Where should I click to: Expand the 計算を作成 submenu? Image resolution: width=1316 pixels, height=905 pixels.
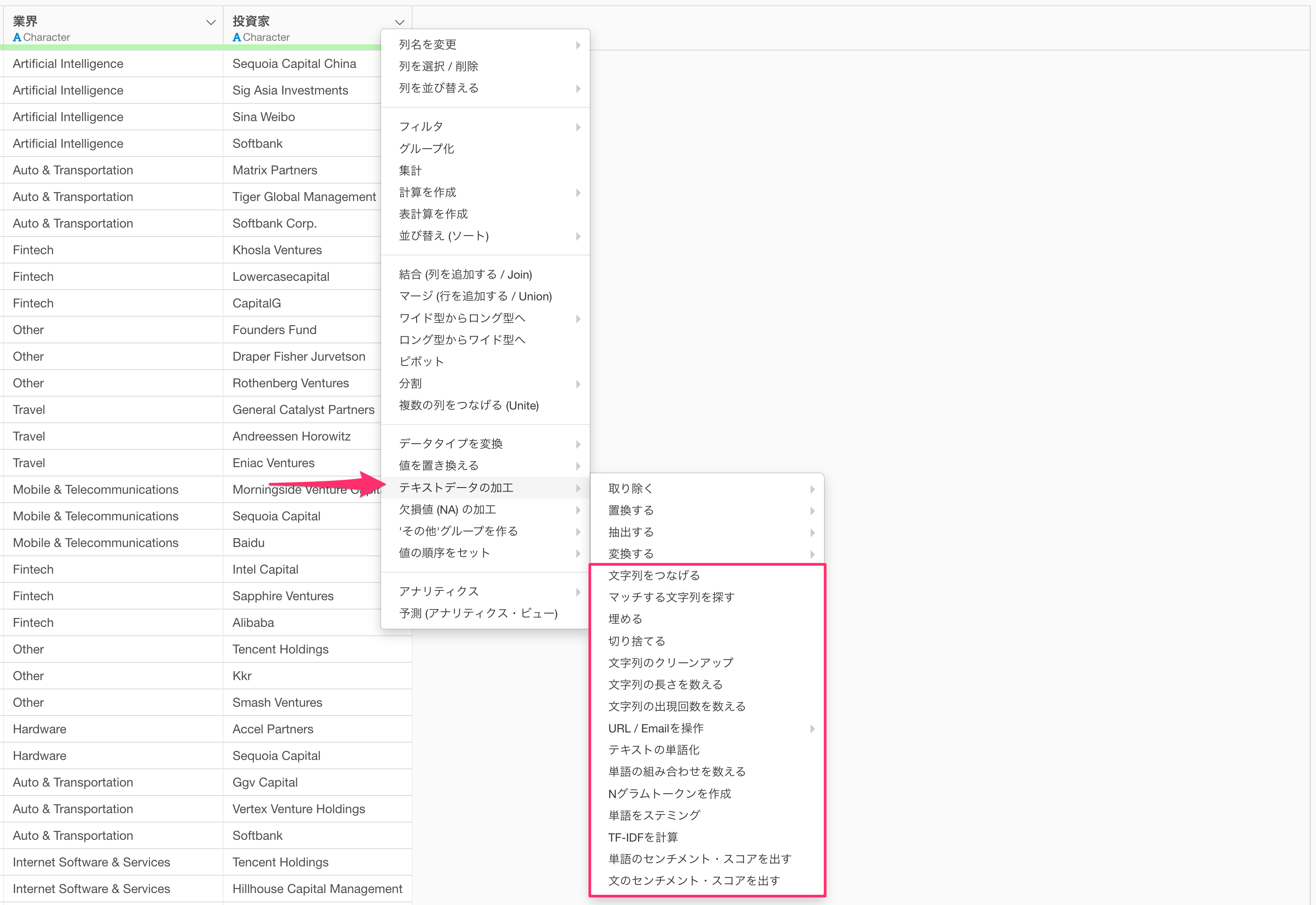[x=485, y=192]
